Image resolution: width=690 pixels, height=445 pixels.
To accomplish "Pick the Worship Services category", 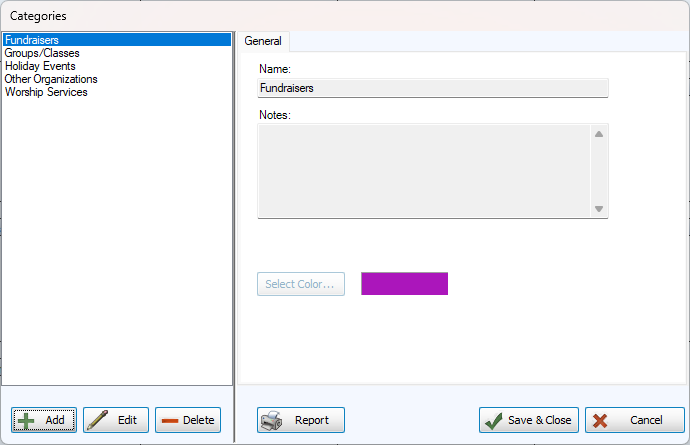I will tap(46, 92).
